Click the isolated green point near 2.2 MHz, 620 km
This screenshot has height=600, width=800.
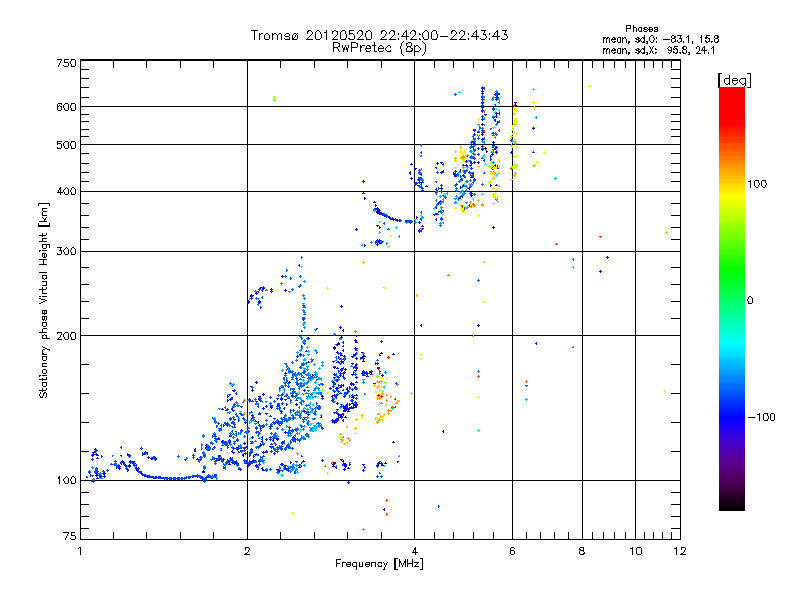pyautogui.click(x=274, y=99)
